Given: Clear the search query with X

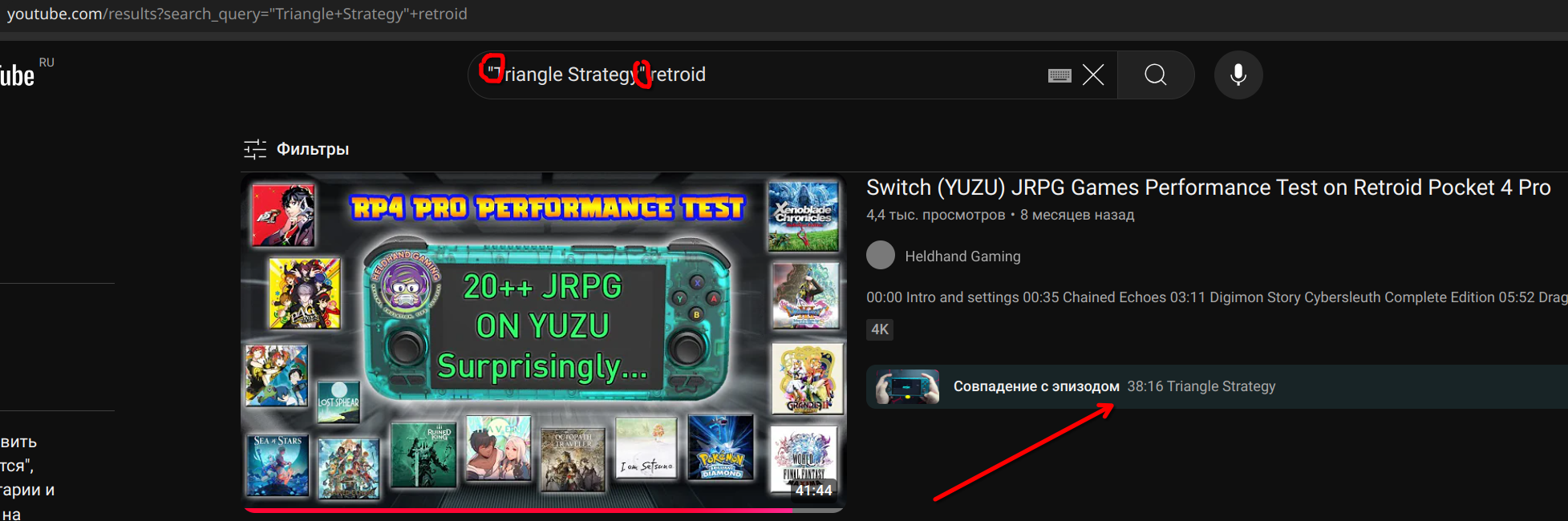Looking at the screenshot, I should pyautogui.click(x=1093, y=75).
